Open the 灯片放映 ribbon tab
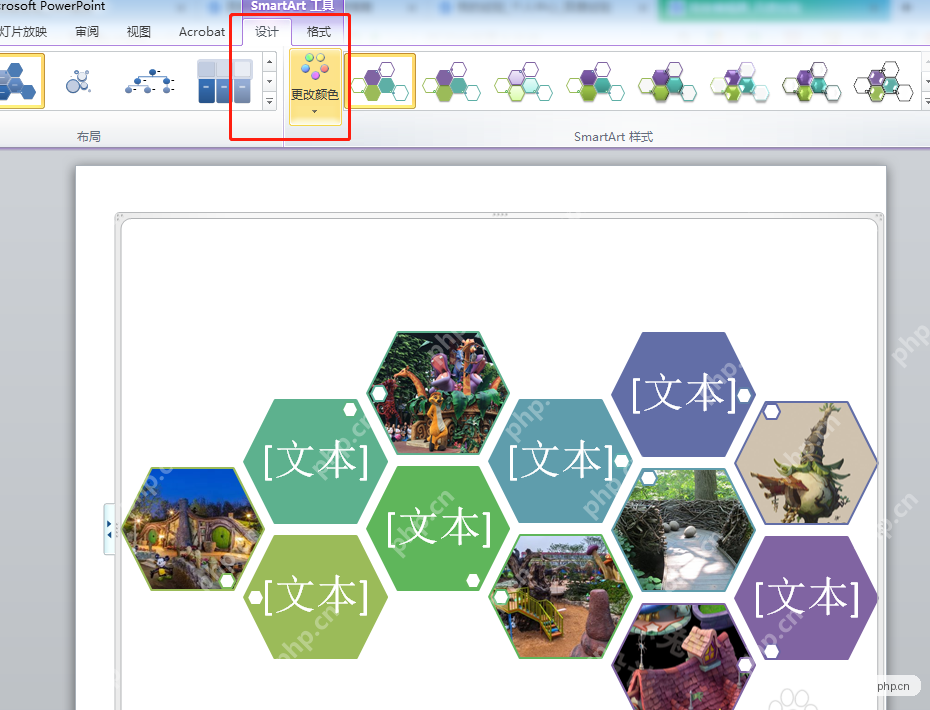This screenshot has width=930, height=710. 24,32
